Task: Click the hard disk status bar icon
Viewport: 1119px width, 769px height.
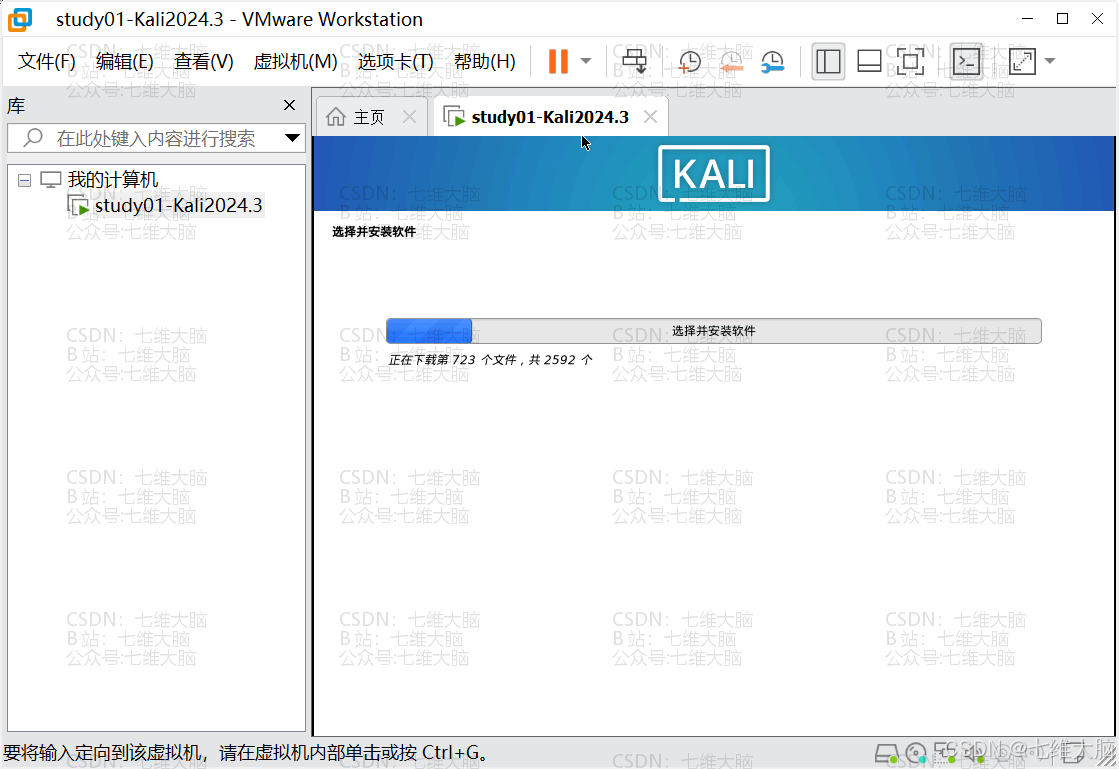Action: click(886, 753)
